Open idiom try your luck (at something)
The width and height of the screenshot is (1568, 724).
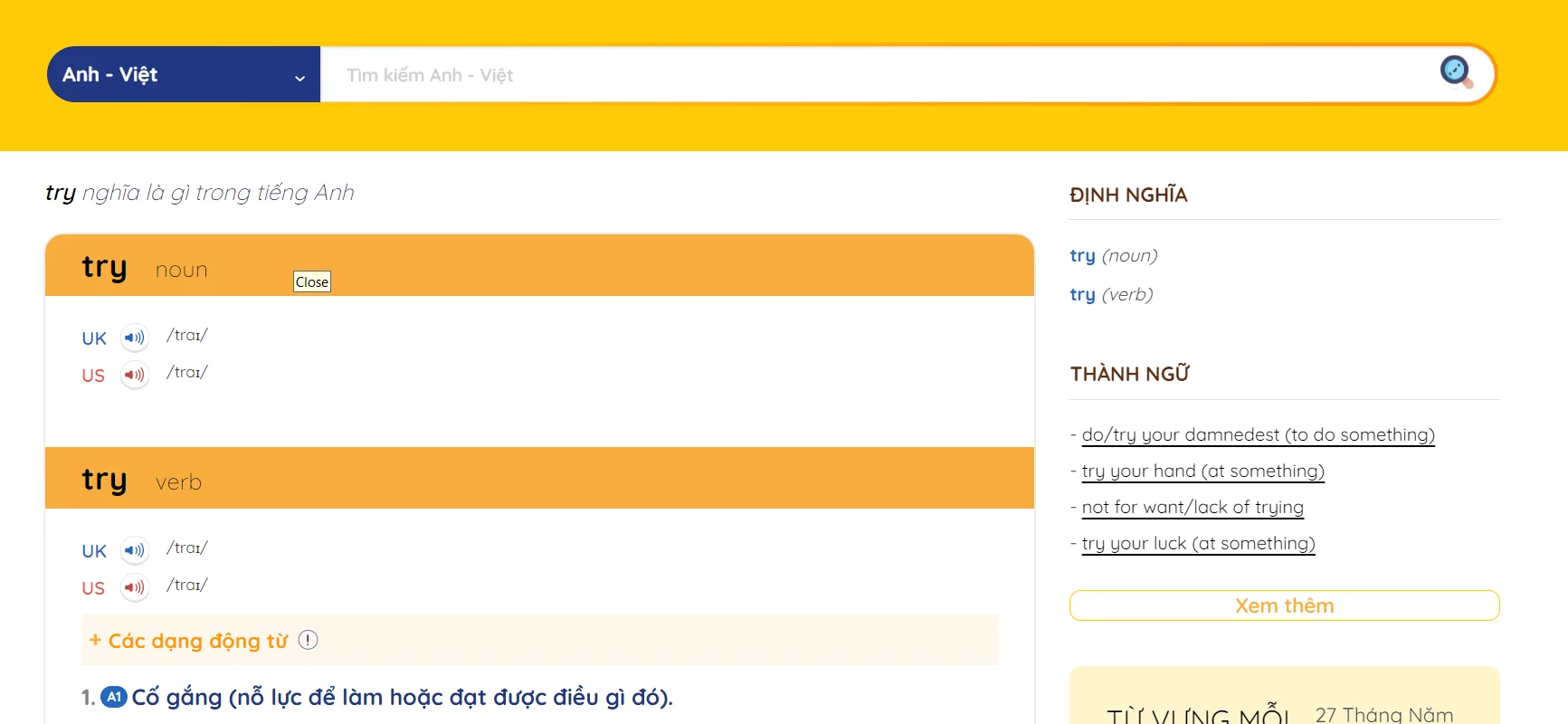pyautogui.click(x=1198, y=543)
